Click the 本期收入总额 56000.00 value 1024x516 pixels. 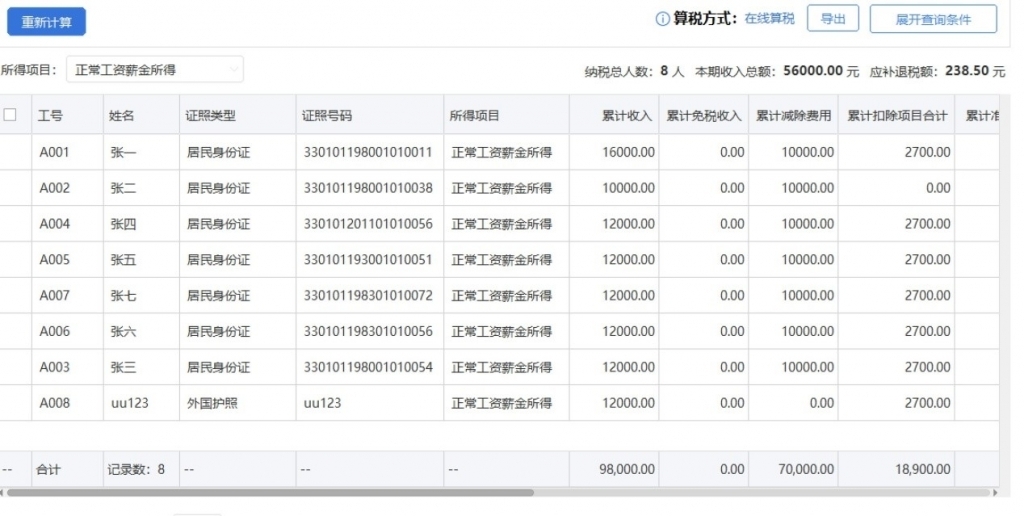pyautogui.click(x=813, y=71)
